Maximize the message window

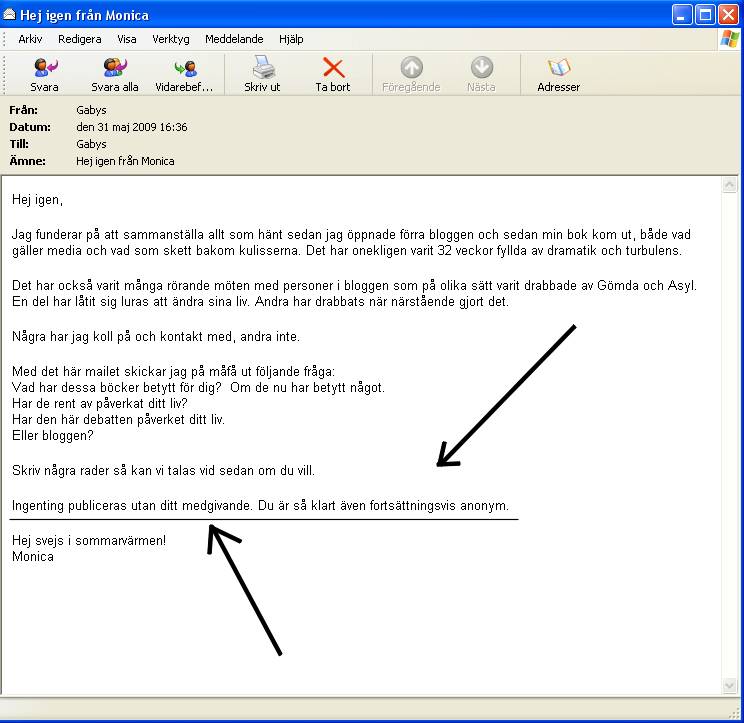[x=705, y=15]
